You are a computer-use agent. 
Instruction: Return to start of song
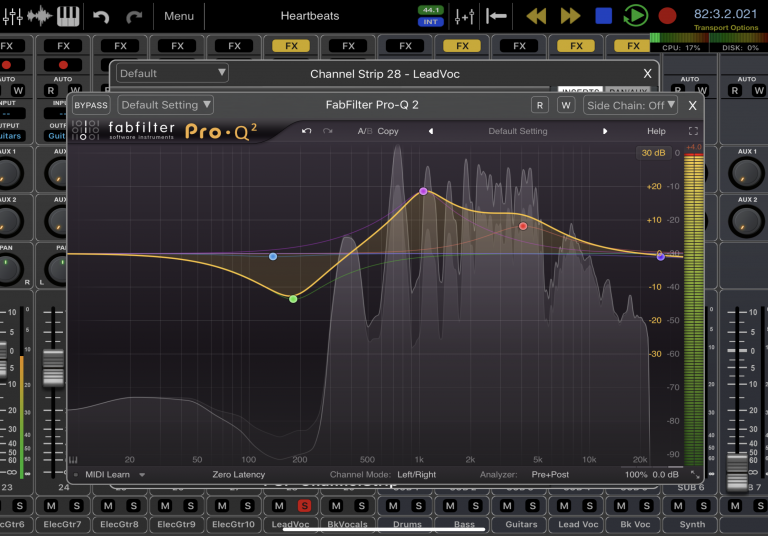point(496,16)
